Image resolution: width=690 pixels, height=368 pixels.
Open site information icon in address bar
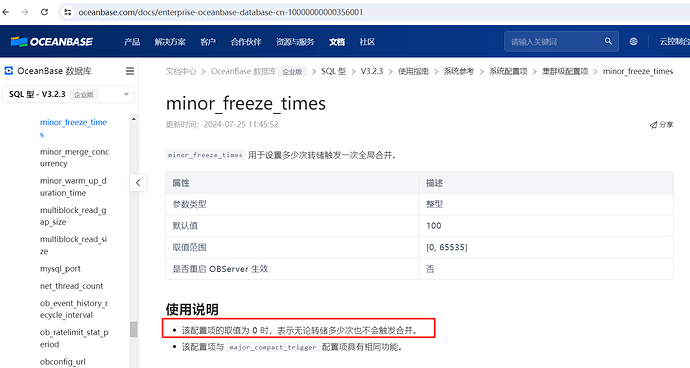67,12
